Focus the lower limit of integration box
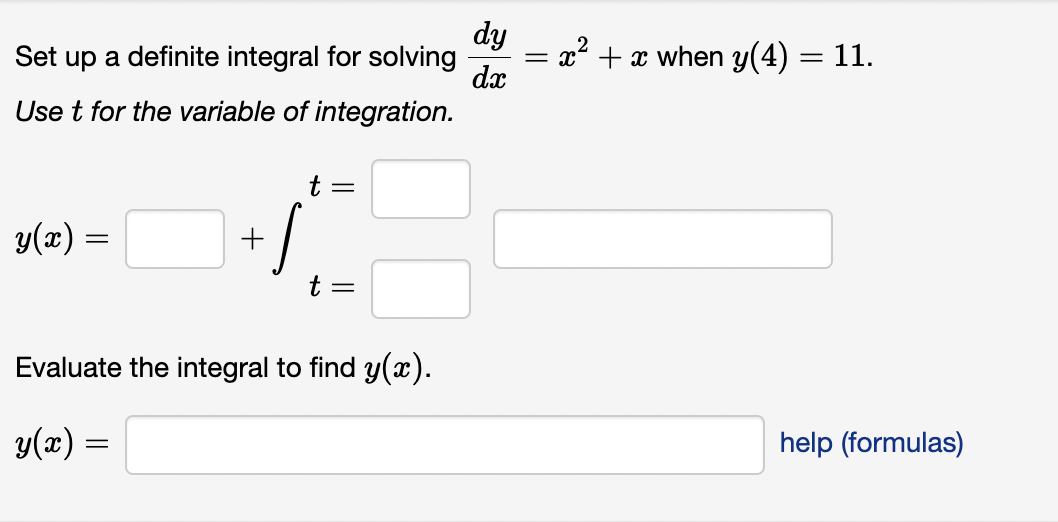The image size is (1058, 522). [x=420, y=289]
